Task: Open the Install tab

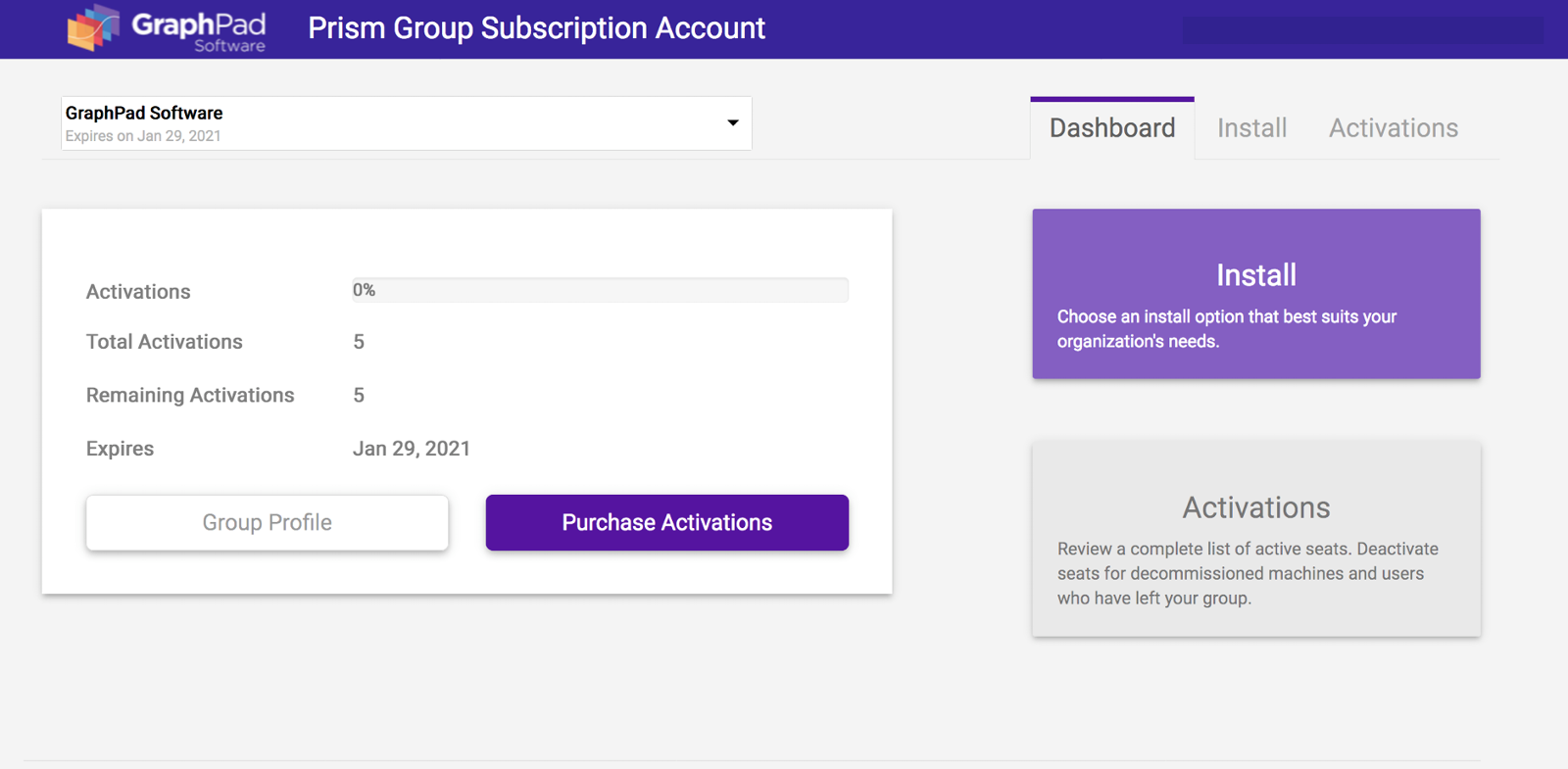Action: tap(1251, 128)
